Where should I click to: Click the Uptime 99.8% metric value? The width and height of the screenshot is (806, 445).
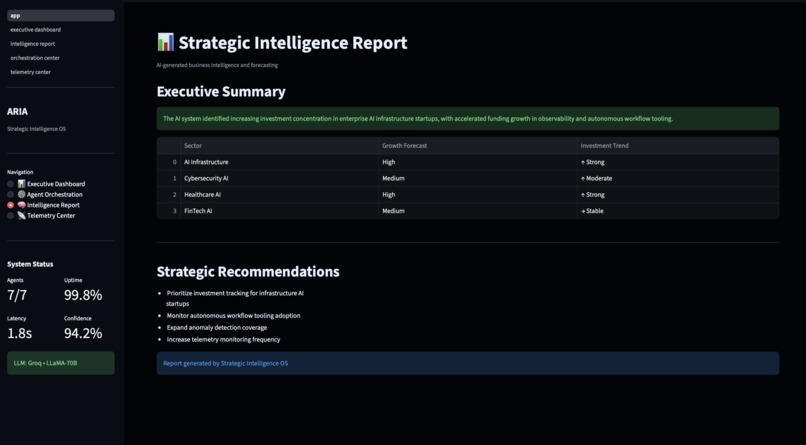point(83,295)
